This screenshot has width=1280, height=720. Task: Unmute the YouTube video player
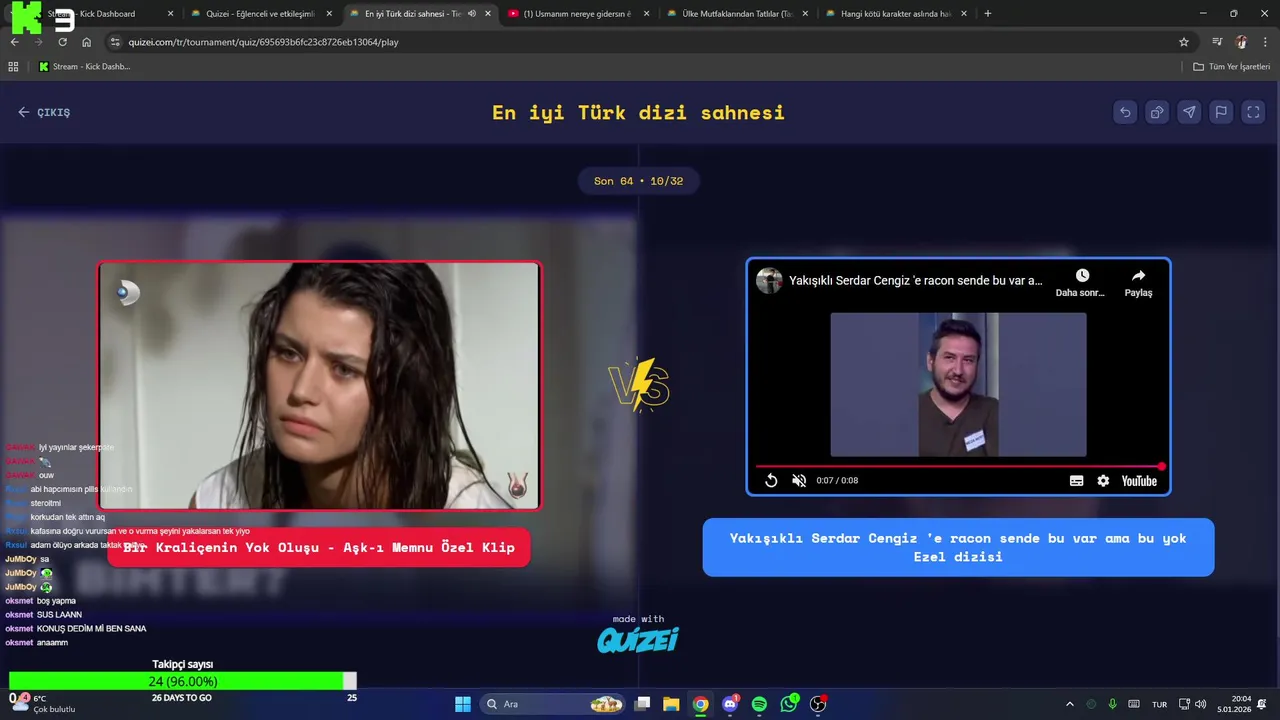pyautogui.click(x=799, y=481)
